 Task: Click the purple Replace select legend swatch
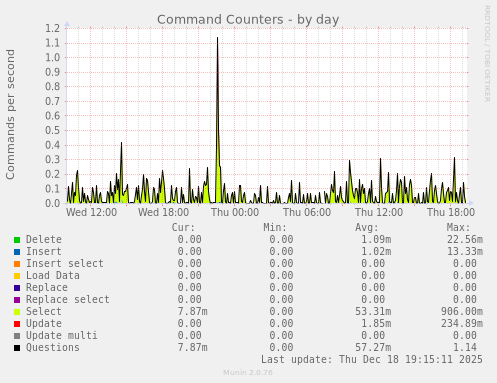point(17,300)
